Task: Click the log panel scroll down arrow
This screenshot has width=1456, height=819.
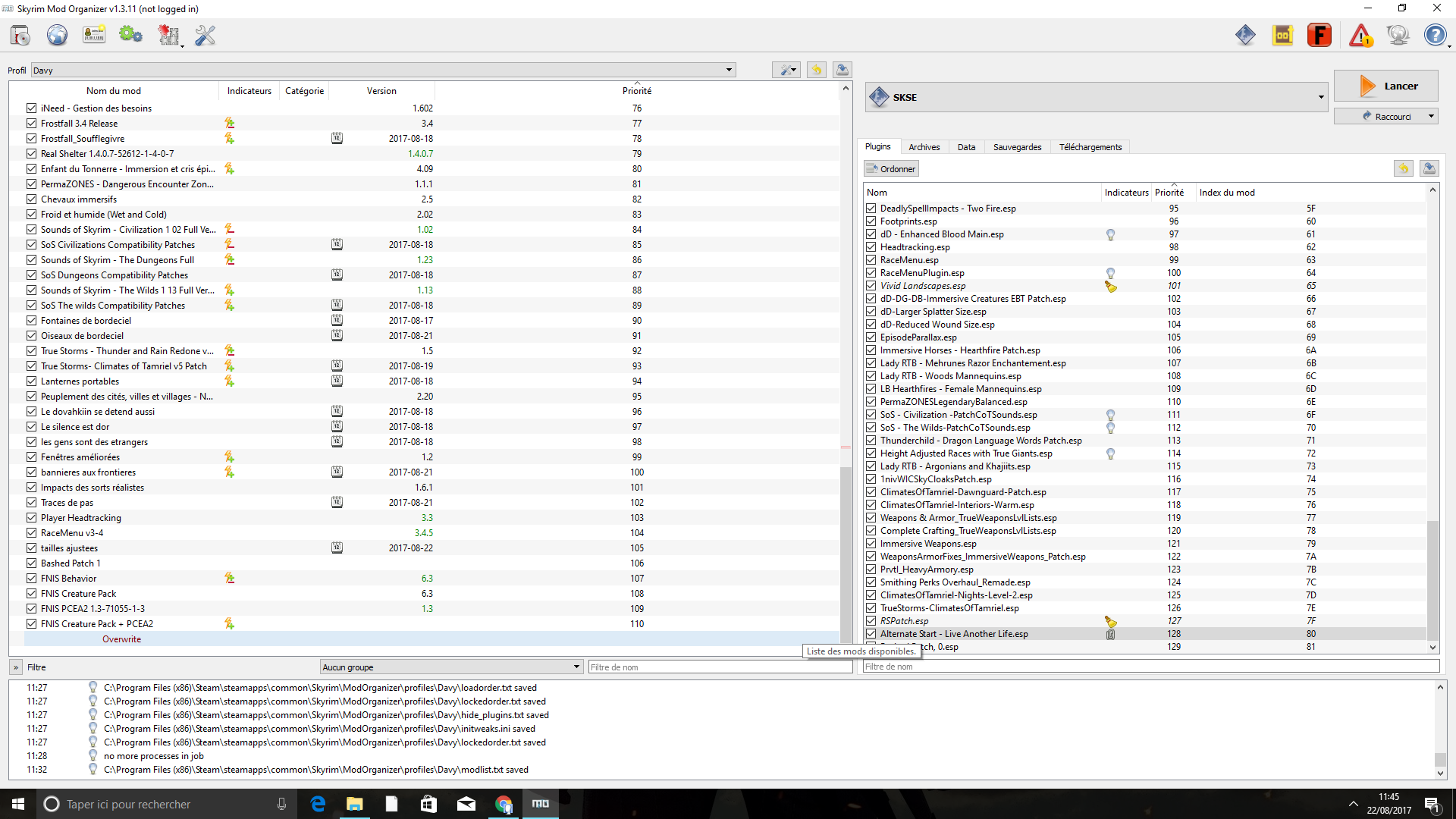Action: coord(1440,773)
